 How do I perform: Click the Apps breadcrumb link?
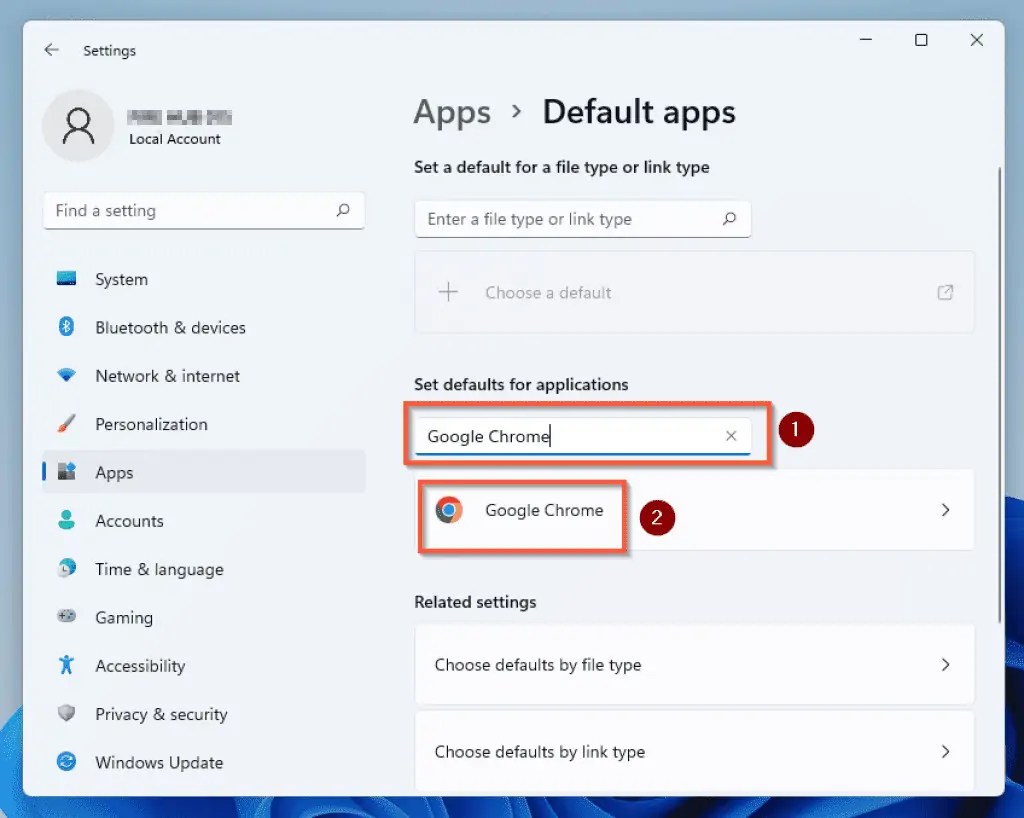point(452,112)
